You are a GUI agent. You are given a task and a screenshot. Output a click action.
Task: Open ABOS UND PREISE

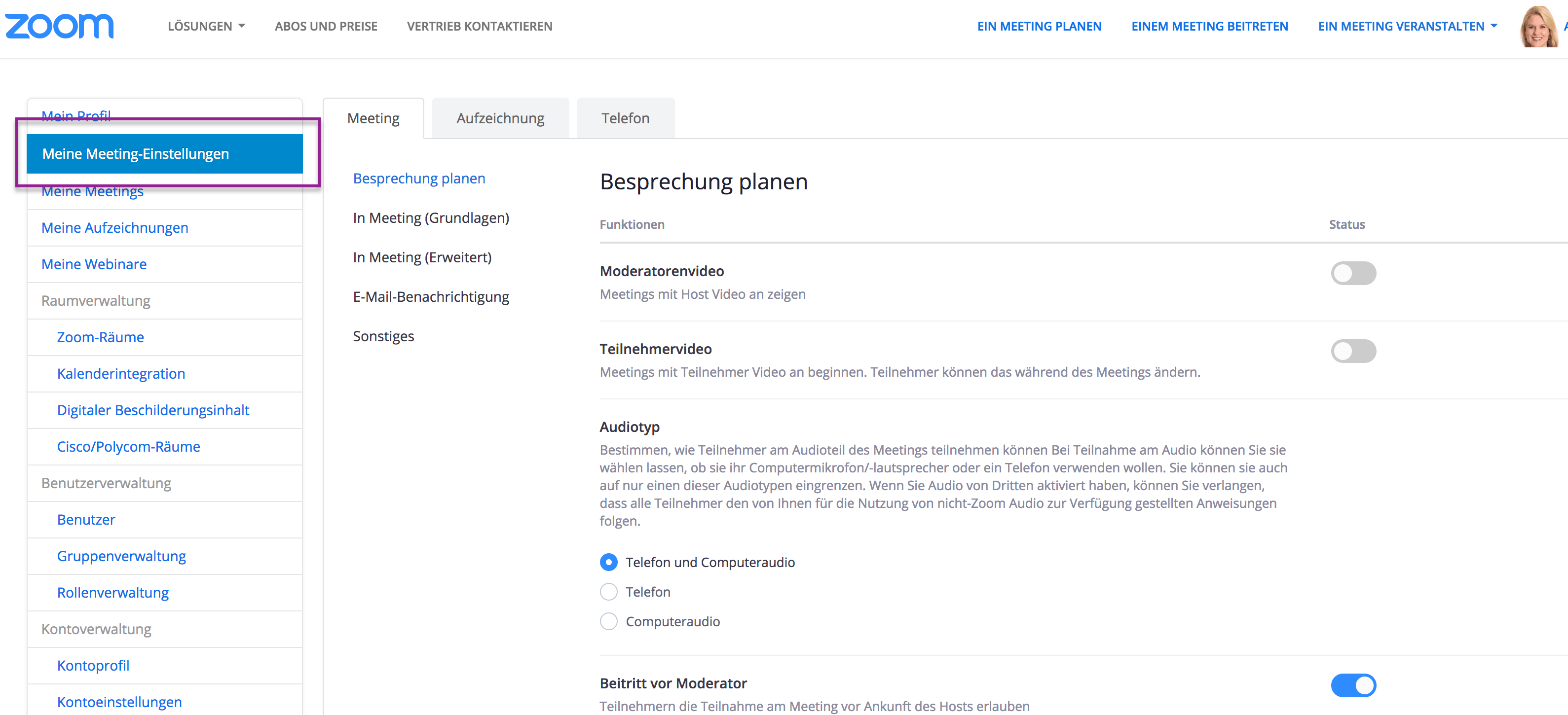pos(326,26)
